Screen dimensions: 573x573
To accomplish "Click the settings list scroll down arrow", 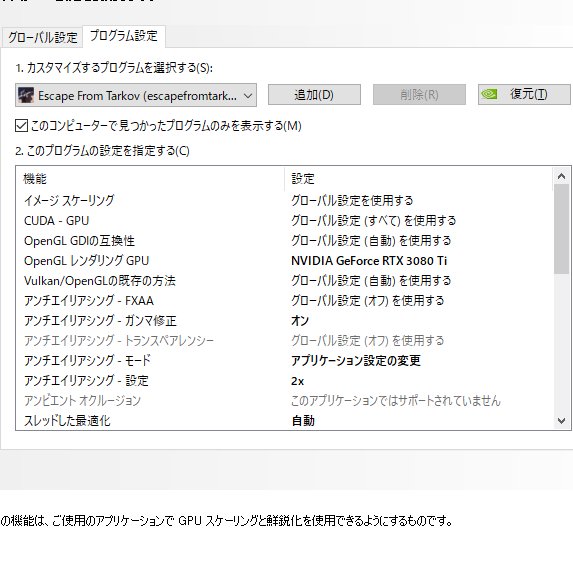I will click(x=562, y=421).
